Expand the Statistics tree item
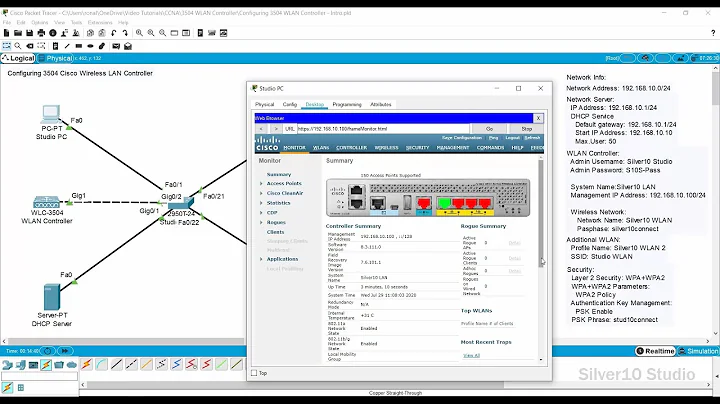The width and height of the screenshot is (720, 404). click(261, 202)
